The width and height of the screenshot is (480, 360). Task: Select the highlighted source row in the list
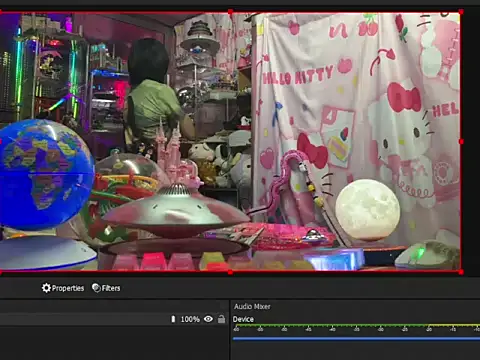click(113, 319)
